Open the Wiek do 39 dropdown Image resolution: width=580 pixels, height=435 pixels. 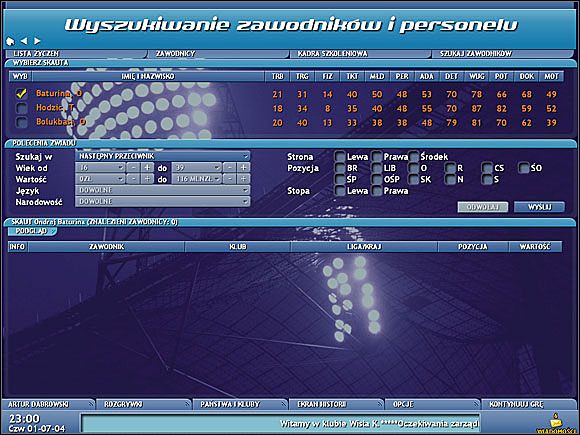[x=196, y=168]
